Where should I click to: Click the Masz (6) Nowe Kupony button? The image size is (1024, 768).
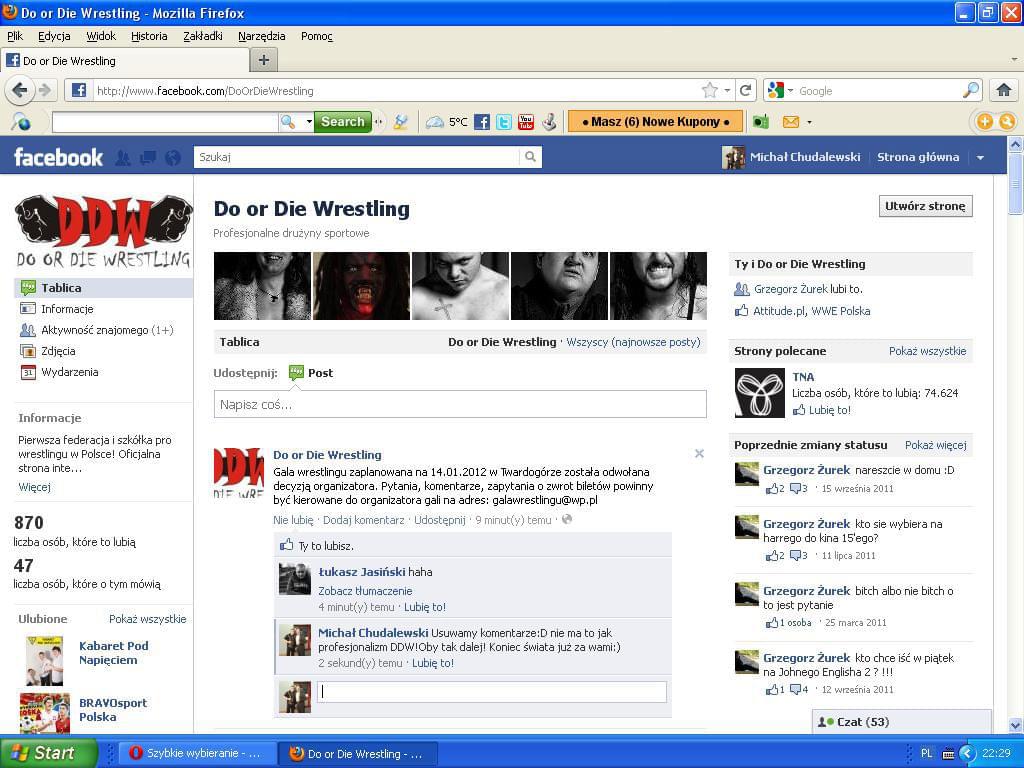pos(655,122)
